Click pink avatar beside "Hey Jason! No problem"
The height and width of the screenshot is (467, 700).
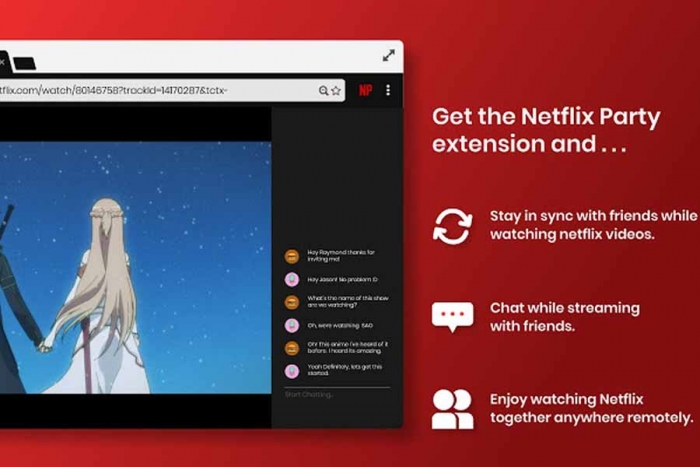tap(292, 279)
